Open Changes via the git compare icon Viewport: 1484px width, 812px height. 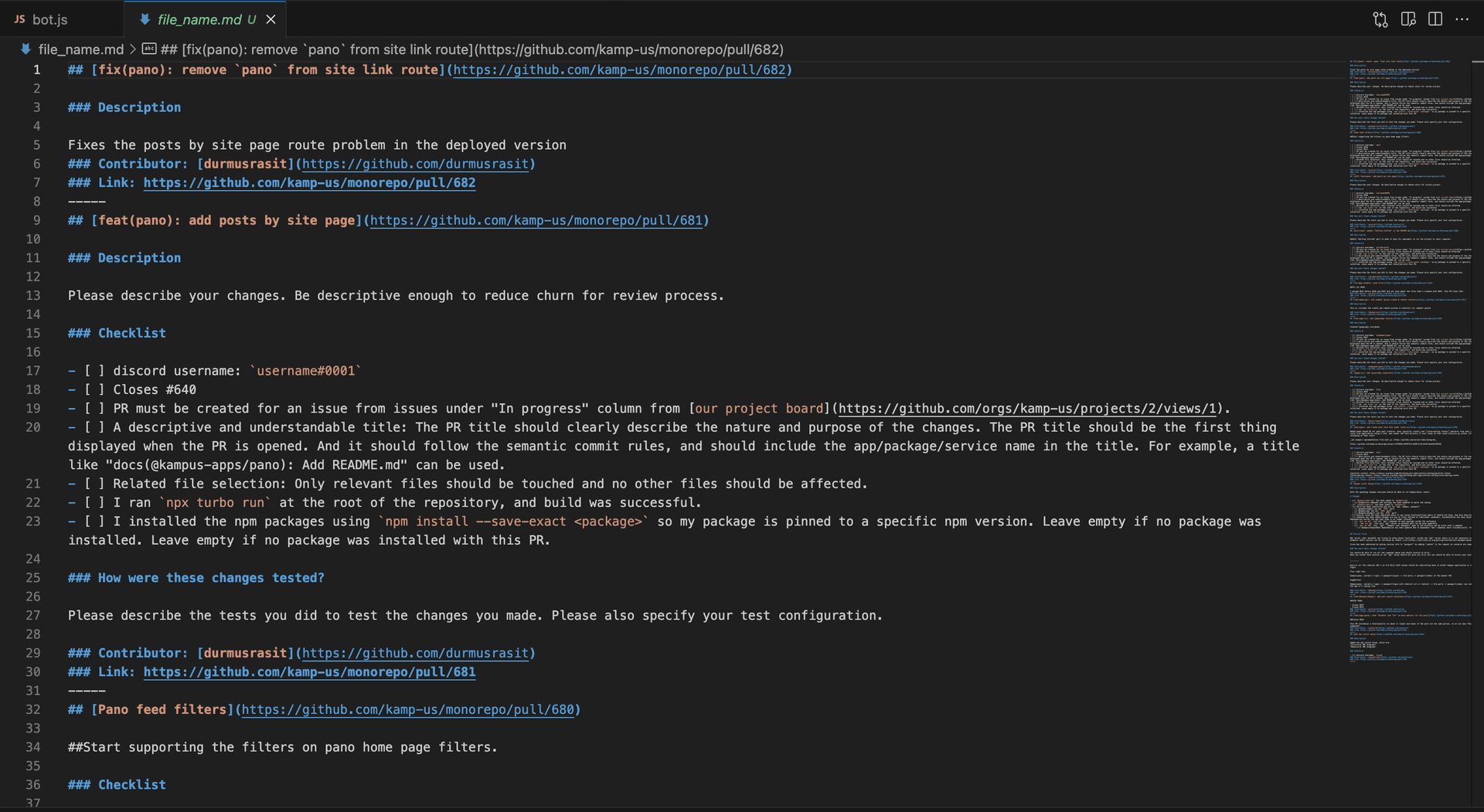click(x=1380, y=19)
